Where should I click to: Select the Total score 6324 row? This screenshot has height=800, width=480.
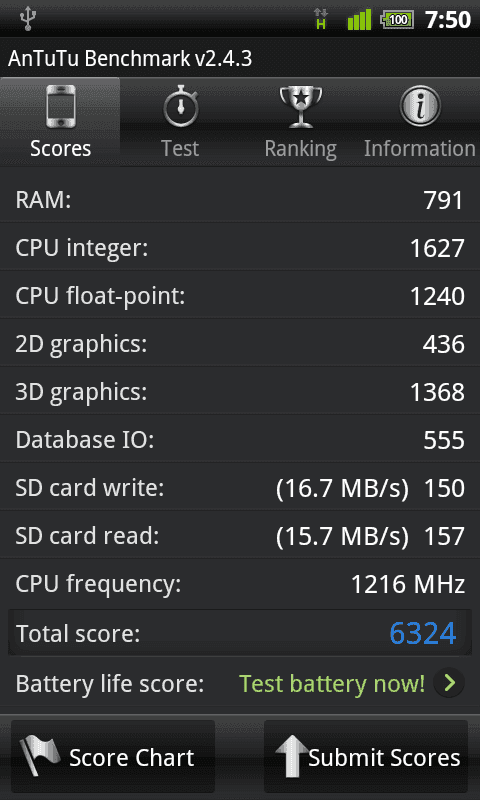pos(240,633)
